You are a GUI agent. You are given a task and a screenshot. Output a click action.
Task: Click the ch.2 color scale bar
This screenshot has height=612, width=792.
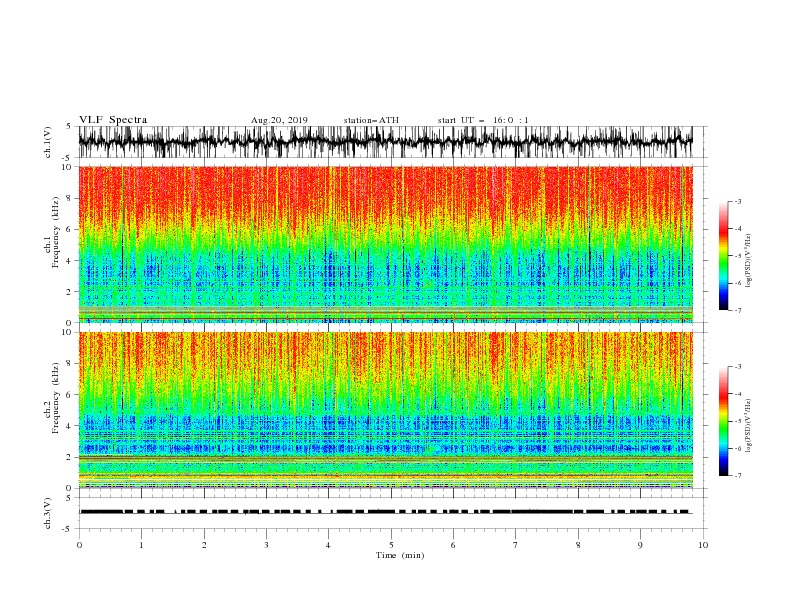click(x=723, y=421)
